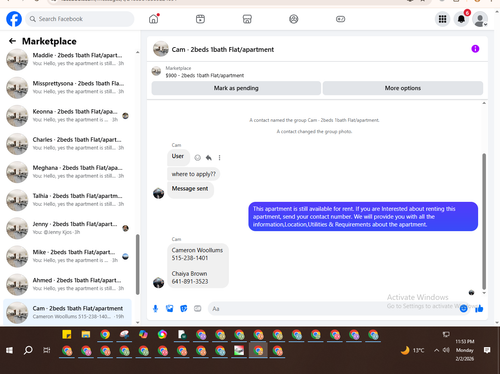The height and width of the screenshot is (374, 500).
Task: Choose a sticker using the sticker icon
Action: click(184, 309)
